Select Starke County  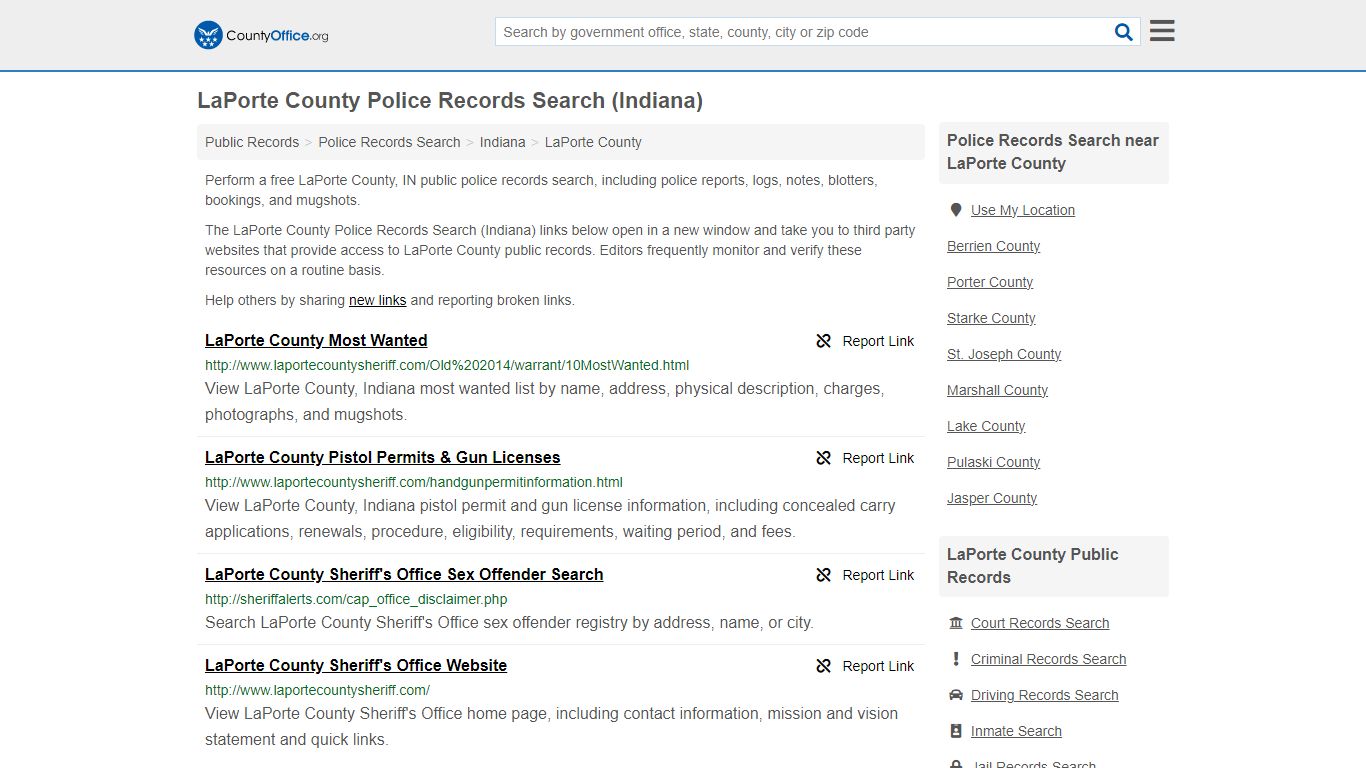point(991,318)
